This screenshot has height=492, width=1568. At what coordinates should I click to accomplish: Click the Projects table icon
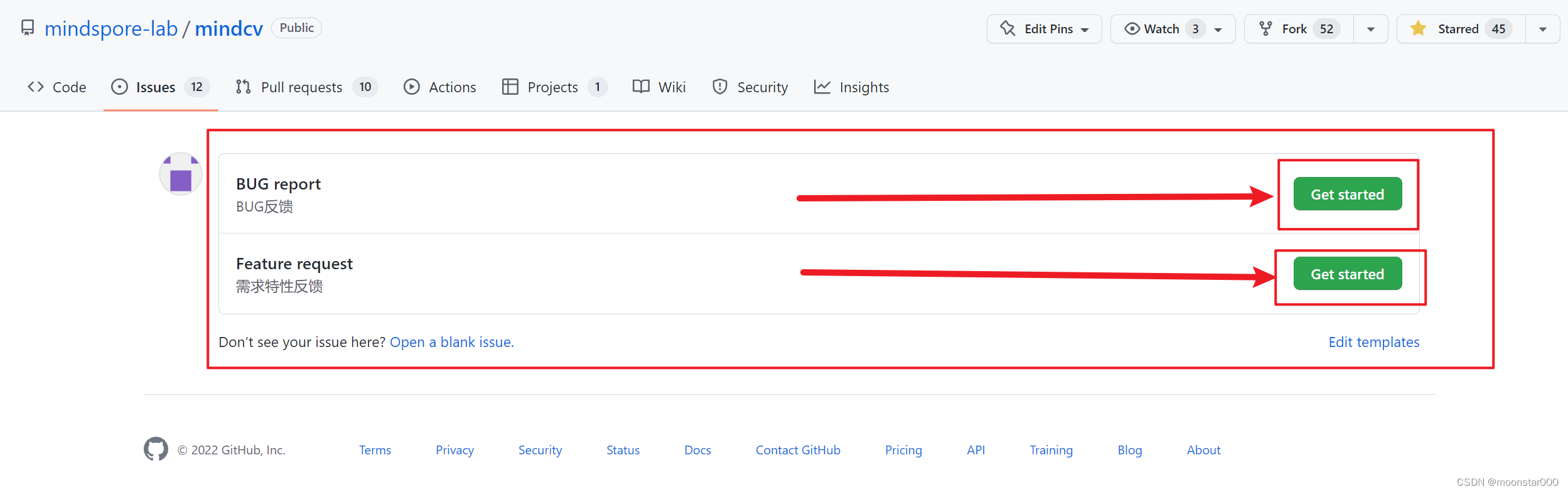click(x=510, y=87)
